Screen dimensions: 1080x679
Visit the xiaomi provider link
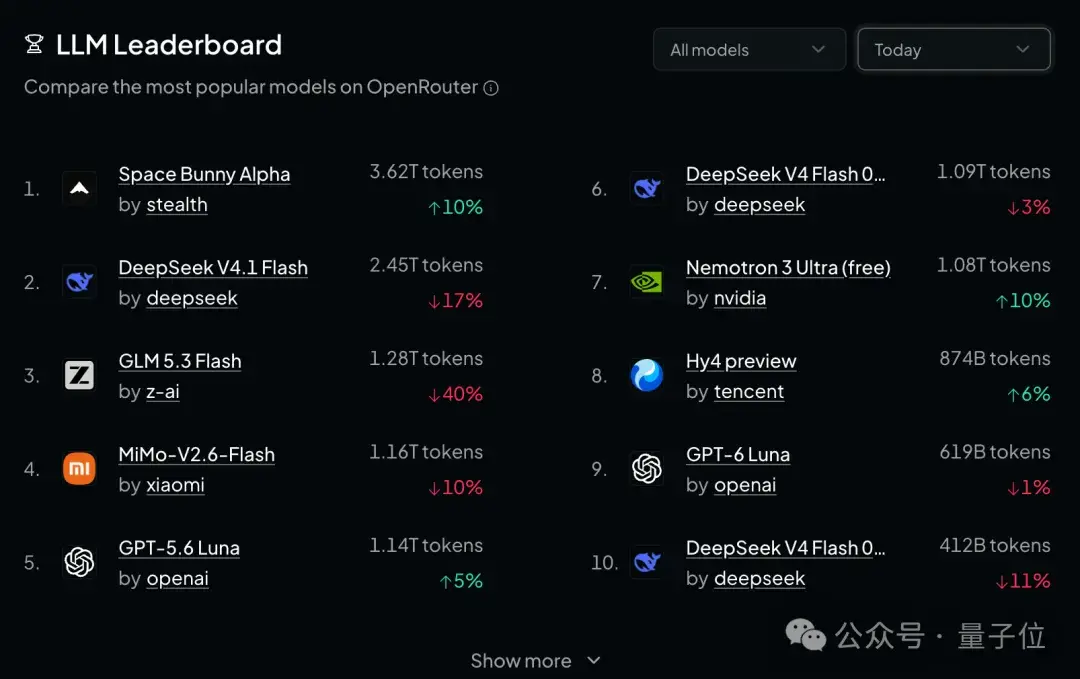coord(175,485)
